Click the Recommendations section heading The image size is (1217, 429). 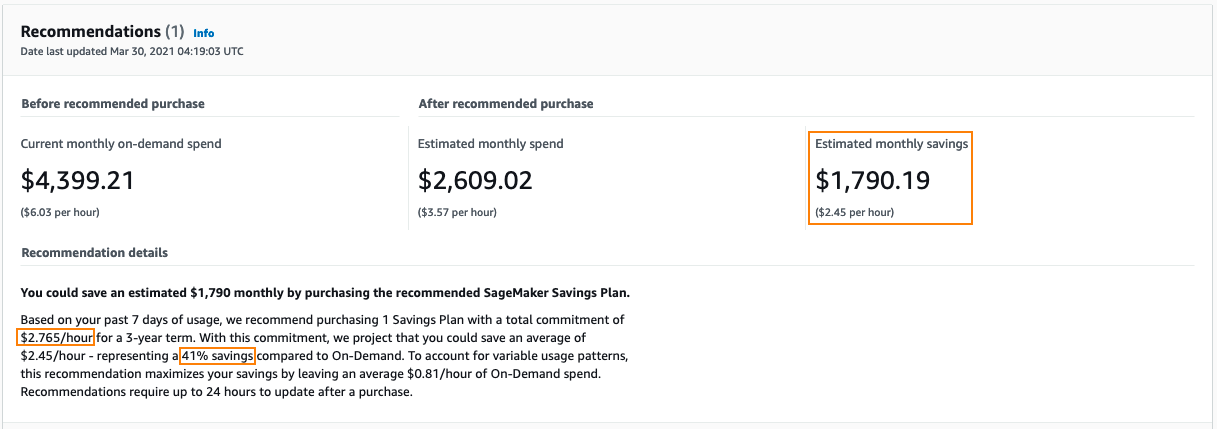(90, 32)
